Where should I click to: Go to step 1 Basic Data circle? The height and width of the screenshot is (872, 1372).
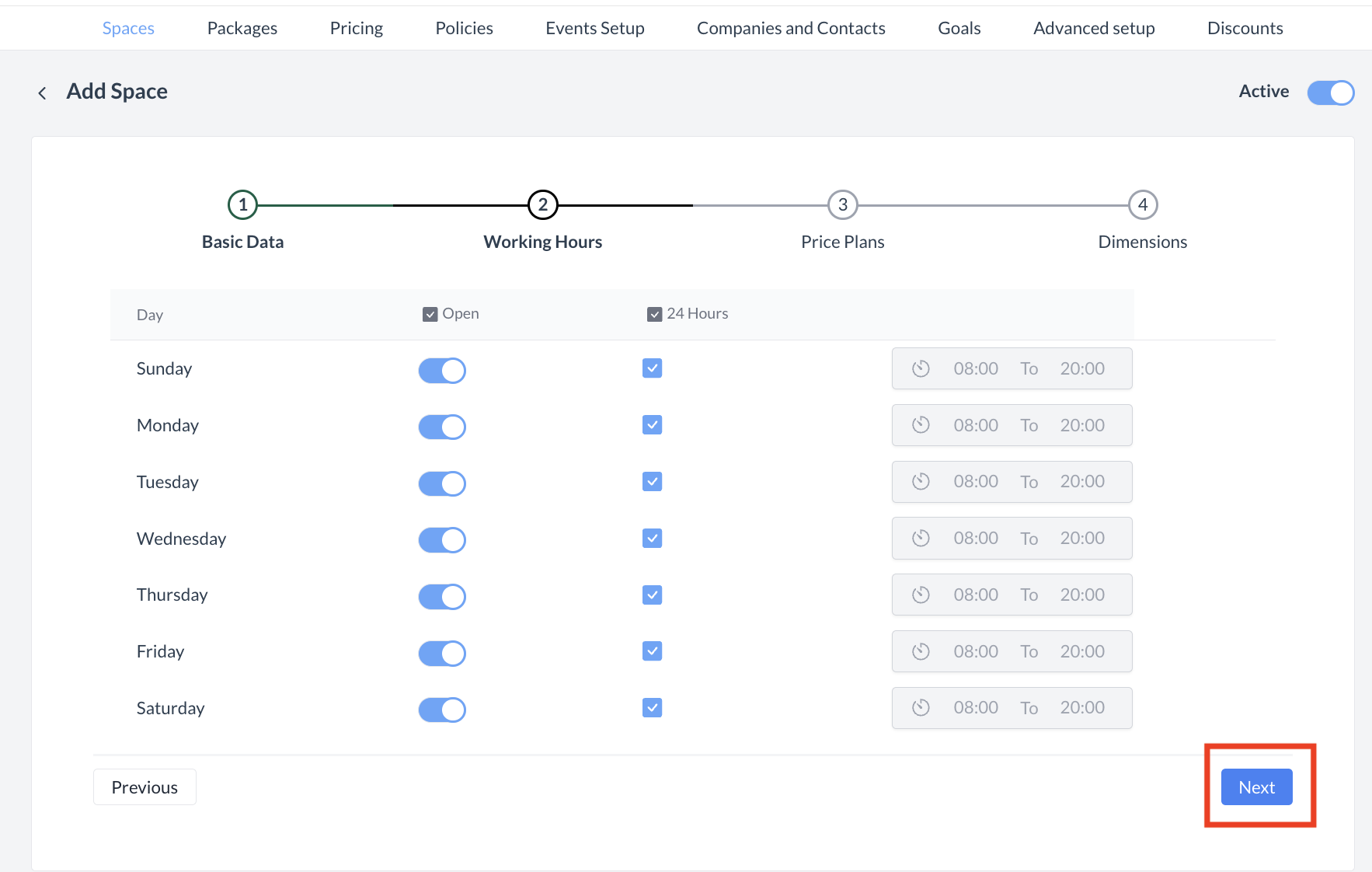[242, 205]
